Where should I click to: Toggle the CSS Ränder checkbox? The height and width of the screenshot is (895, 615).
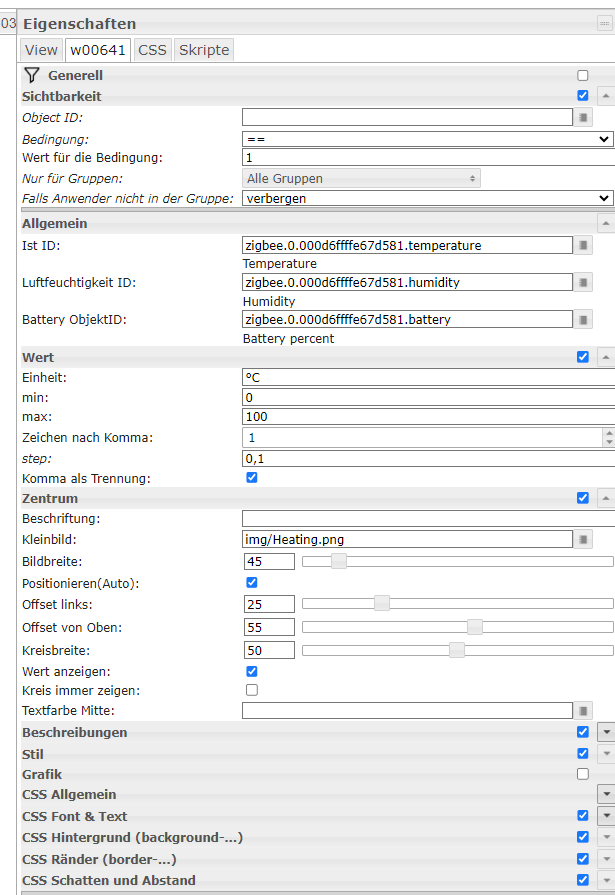[582, 858]
